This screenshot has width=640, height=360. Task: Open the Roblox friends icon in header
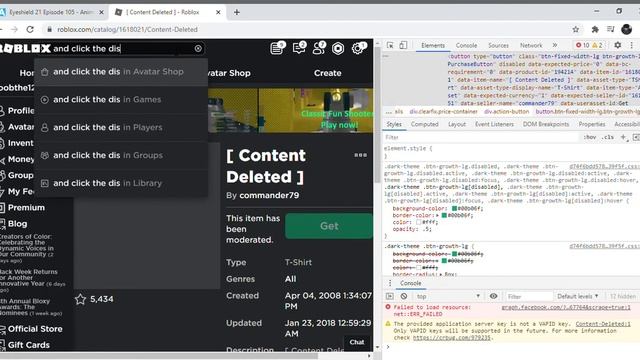tap(319, 48)
